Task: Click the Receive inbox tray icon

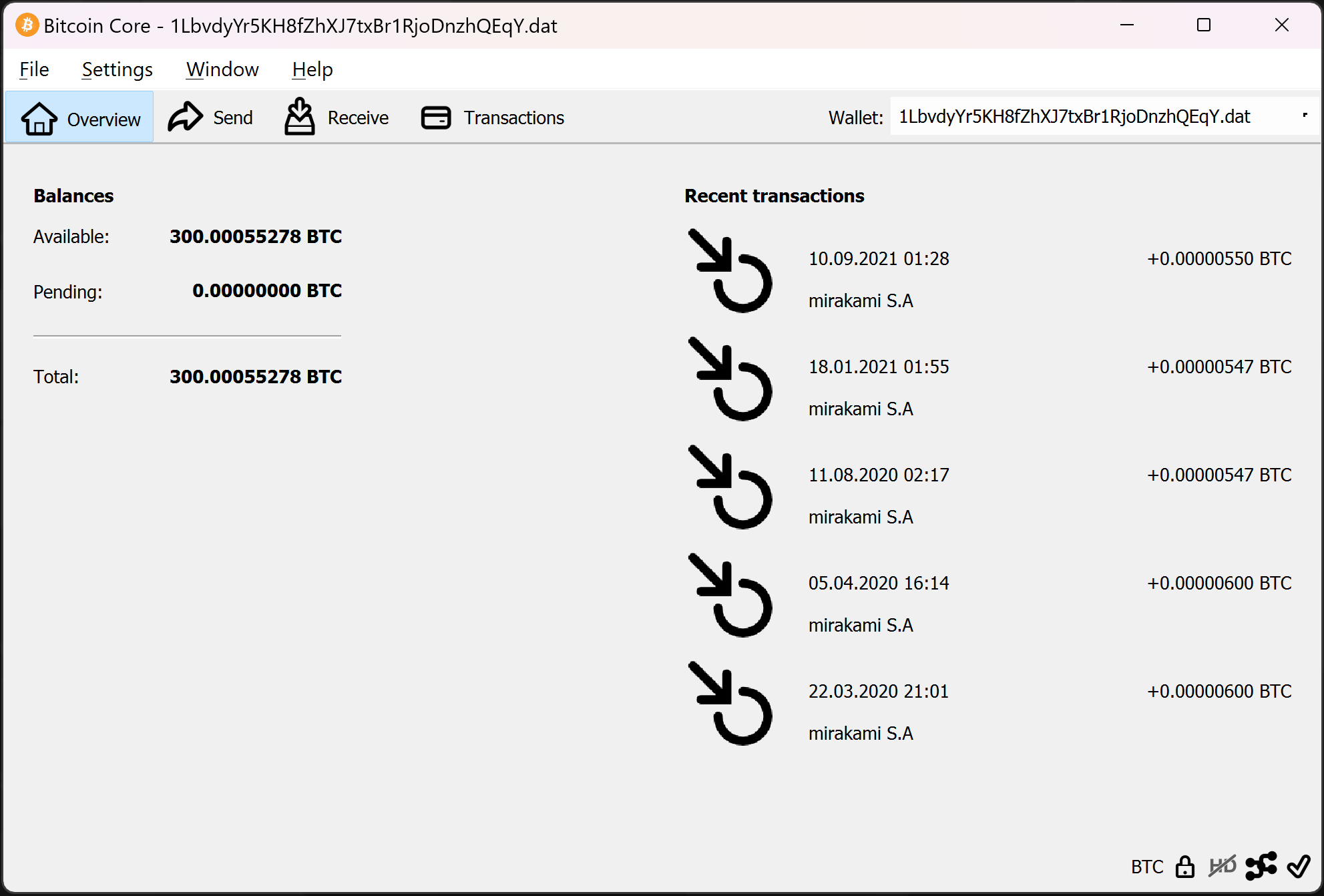Action: [x=300, y=117]
